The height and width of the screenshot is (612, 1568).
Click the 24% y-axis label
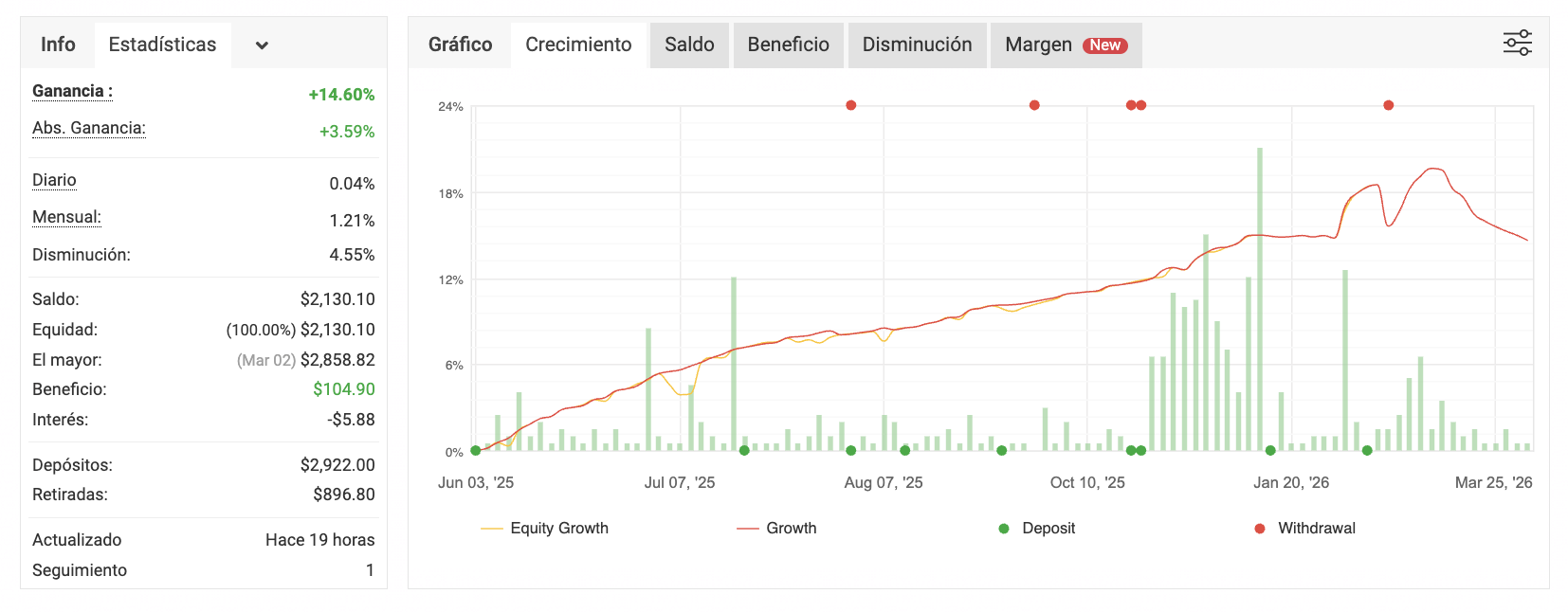point(450,107)
